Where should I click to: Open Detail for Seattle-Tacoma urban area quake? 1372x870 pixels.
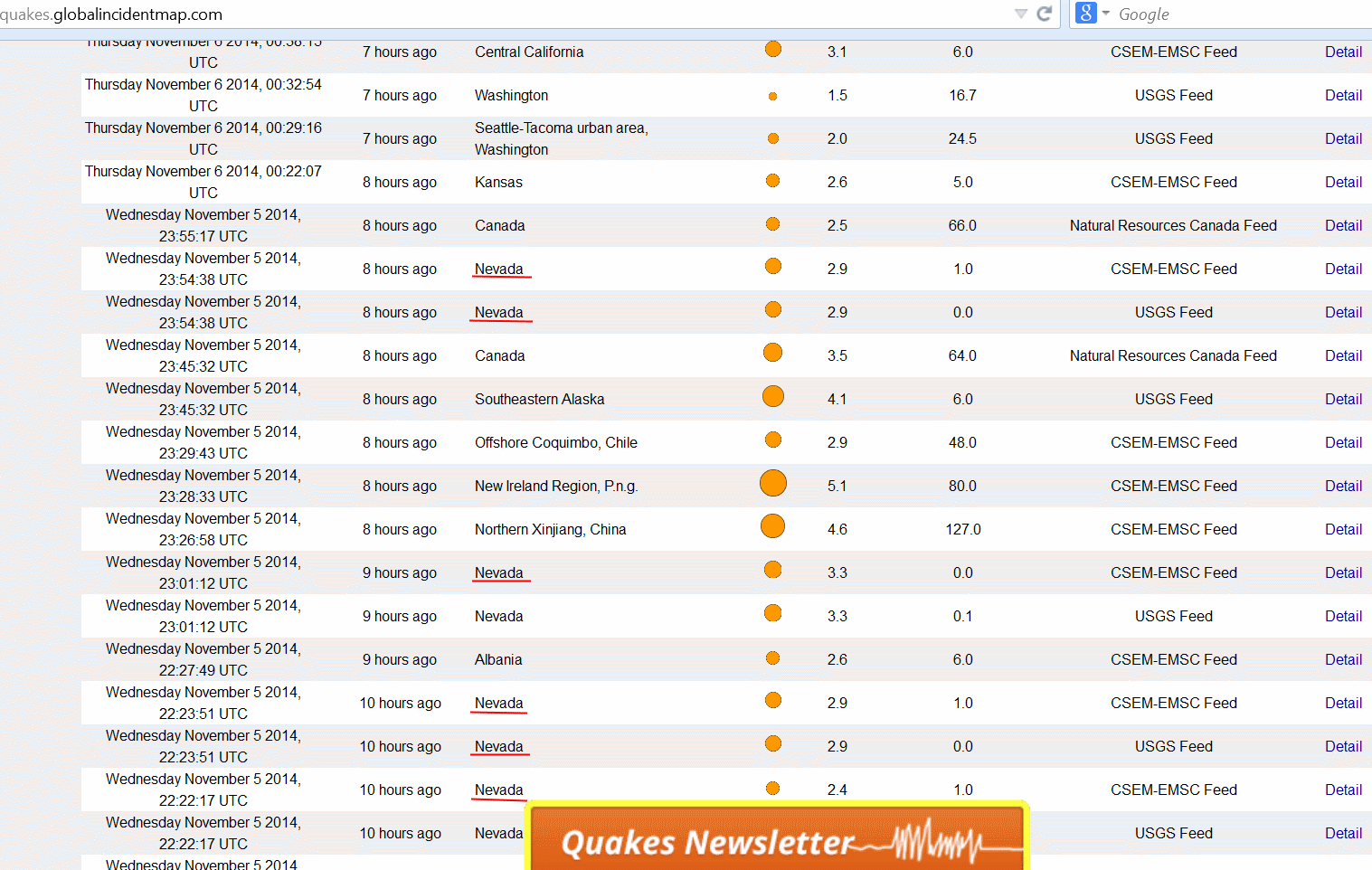point(1343,138)
